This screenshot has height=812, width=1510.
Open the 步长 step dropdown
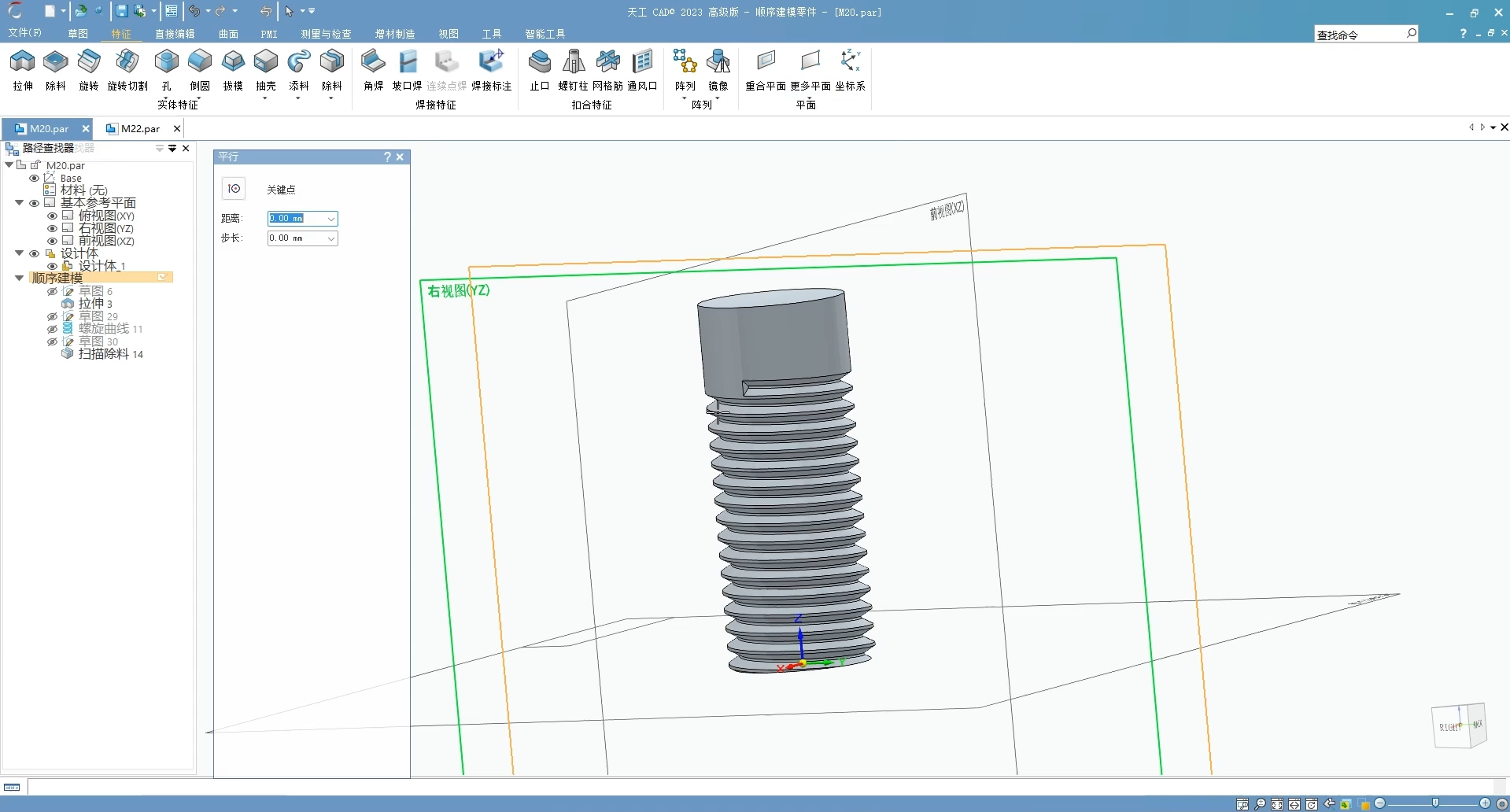pos(331,238)
